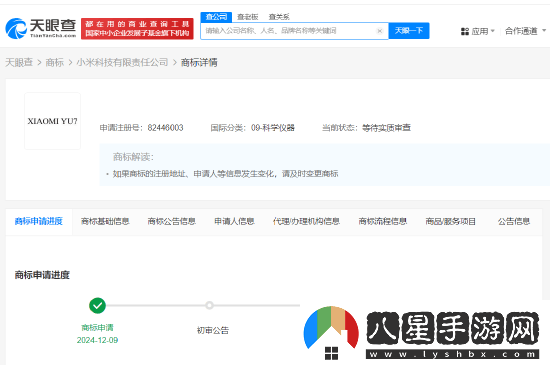Select application number 82446003
Viewport: 550px width, 365px height.
pos(165,128)
